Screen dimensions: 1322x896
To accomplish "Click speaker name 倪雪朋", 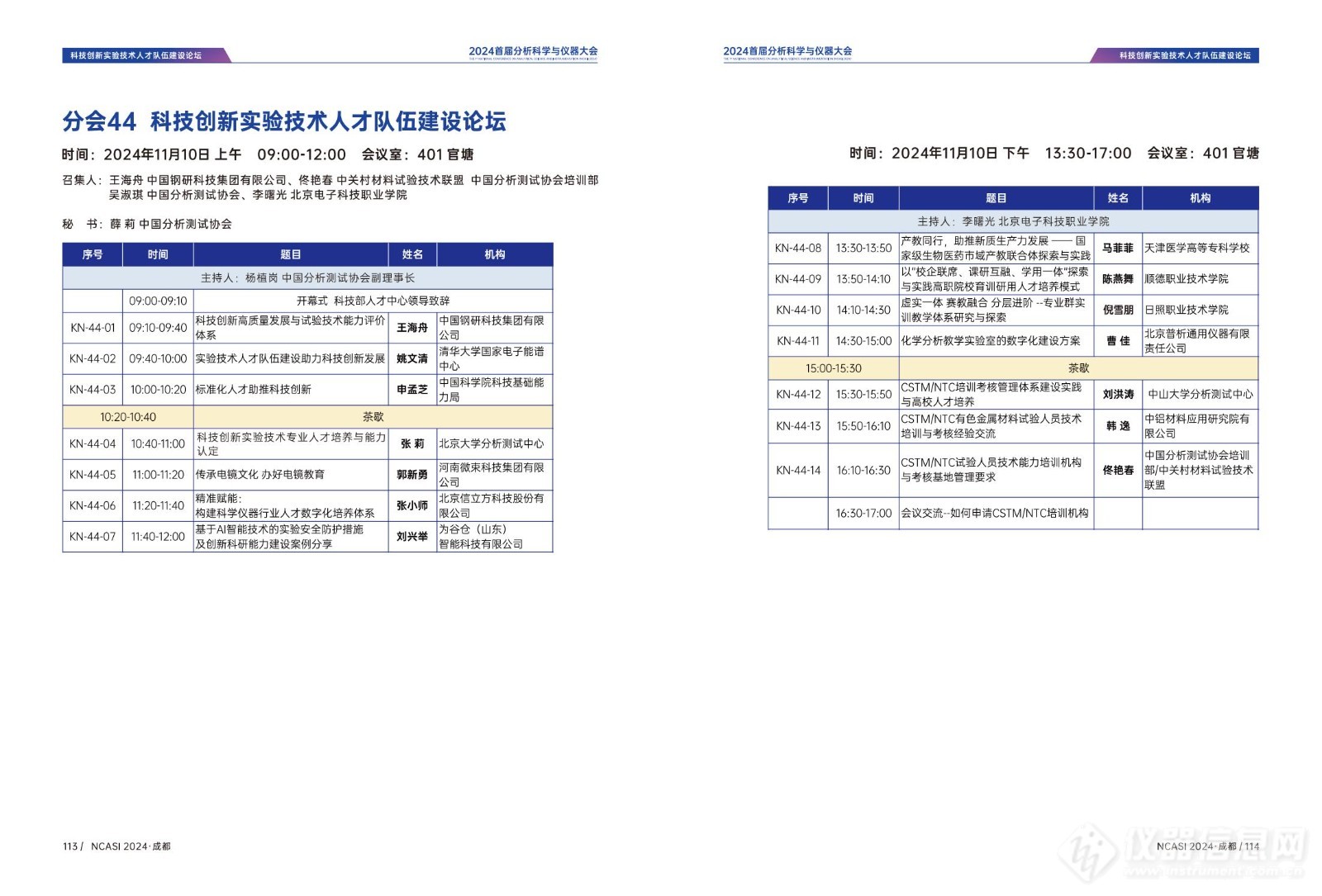I will click(1118, 310).
